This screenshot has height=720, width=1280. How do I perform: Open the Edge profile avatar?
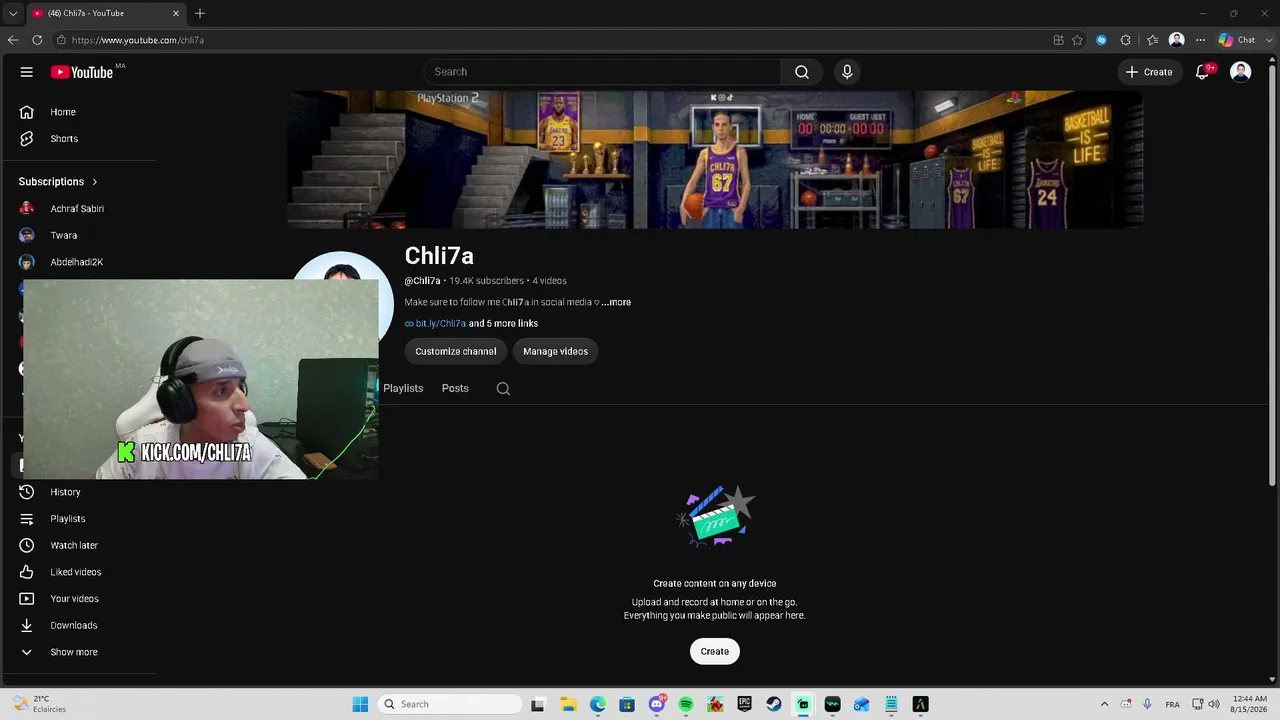tap(1177, 40)
